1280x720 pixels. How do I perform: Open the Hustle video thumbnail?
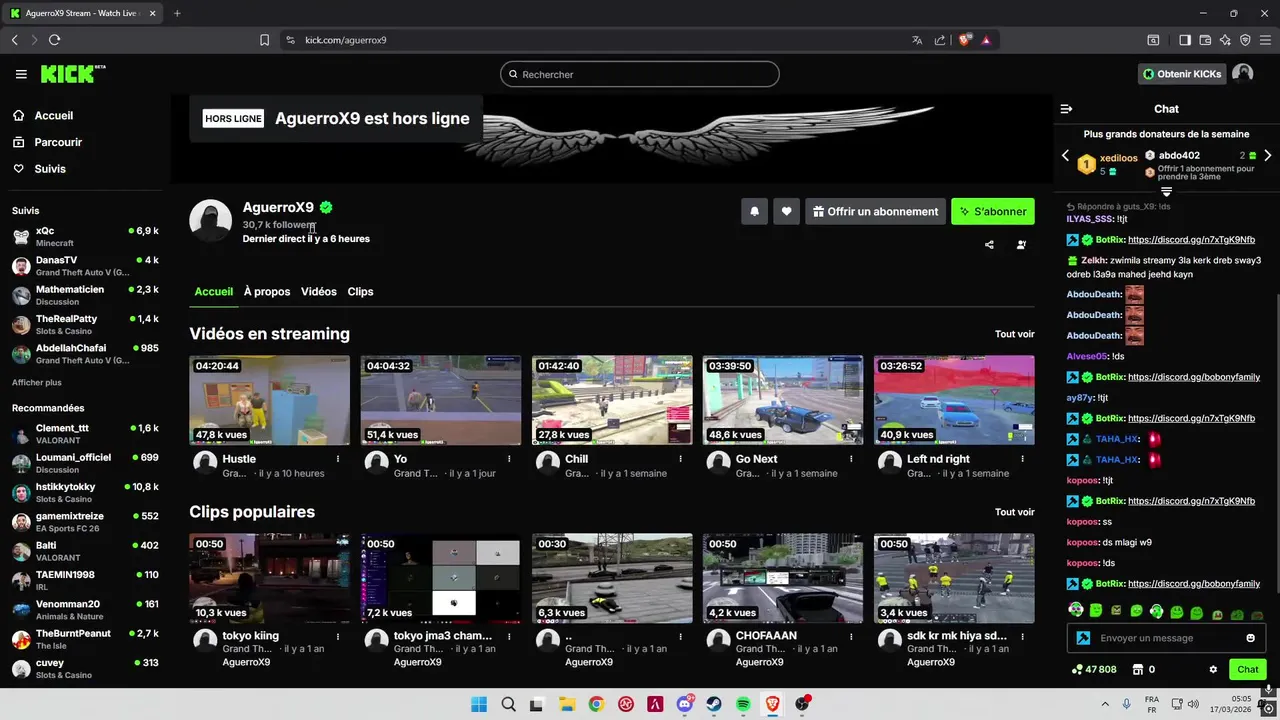[x=270, y=400]
